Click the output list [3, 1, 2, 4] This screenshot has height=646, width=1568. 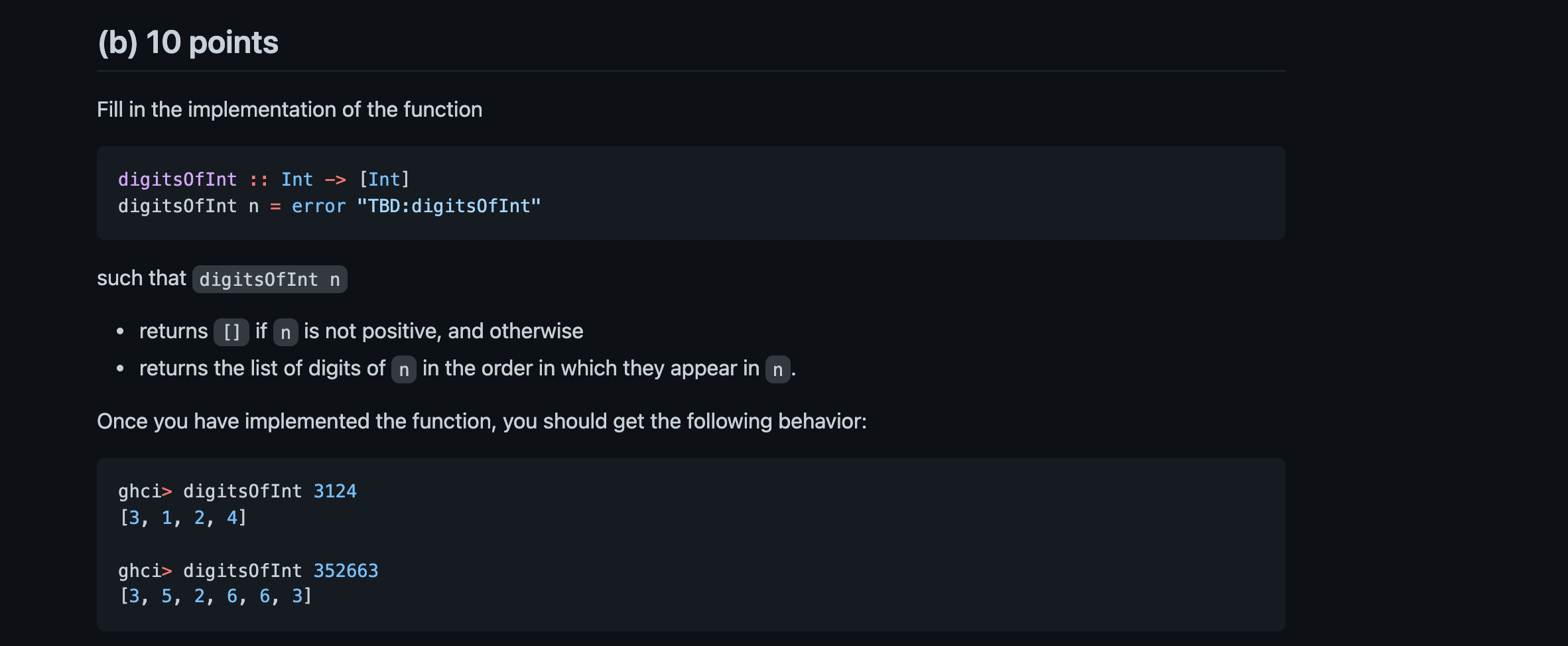[x=183, y=517]
